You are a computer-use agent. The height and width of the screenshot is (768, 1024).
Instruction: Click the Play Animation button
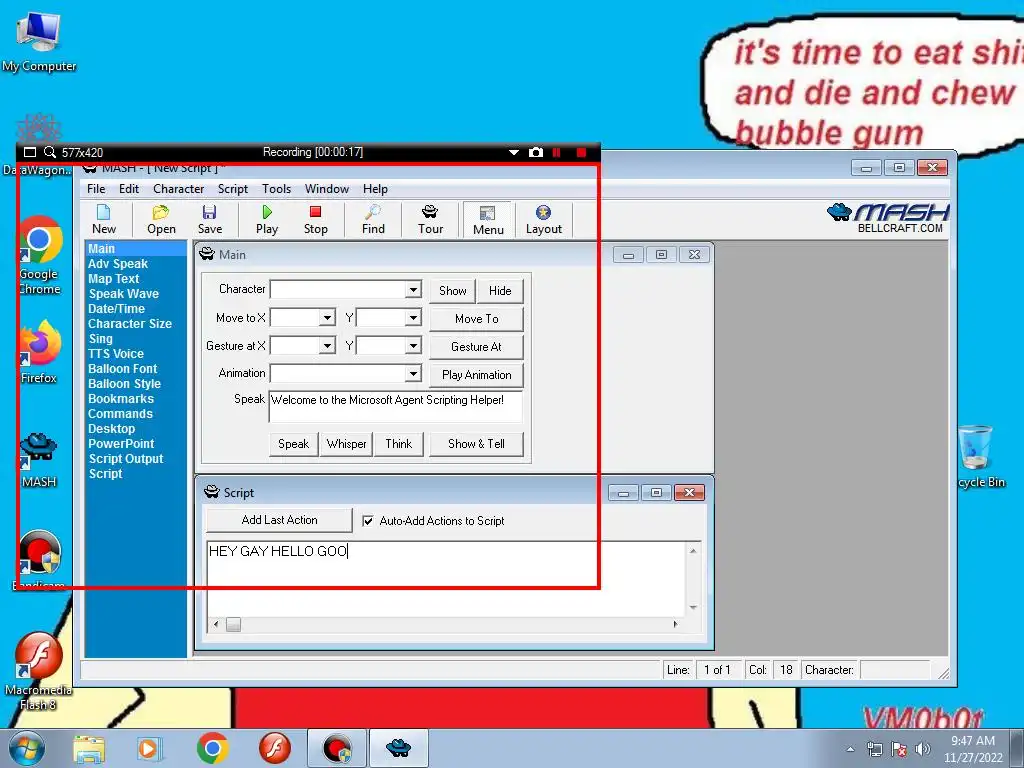(x=476, y=375)
